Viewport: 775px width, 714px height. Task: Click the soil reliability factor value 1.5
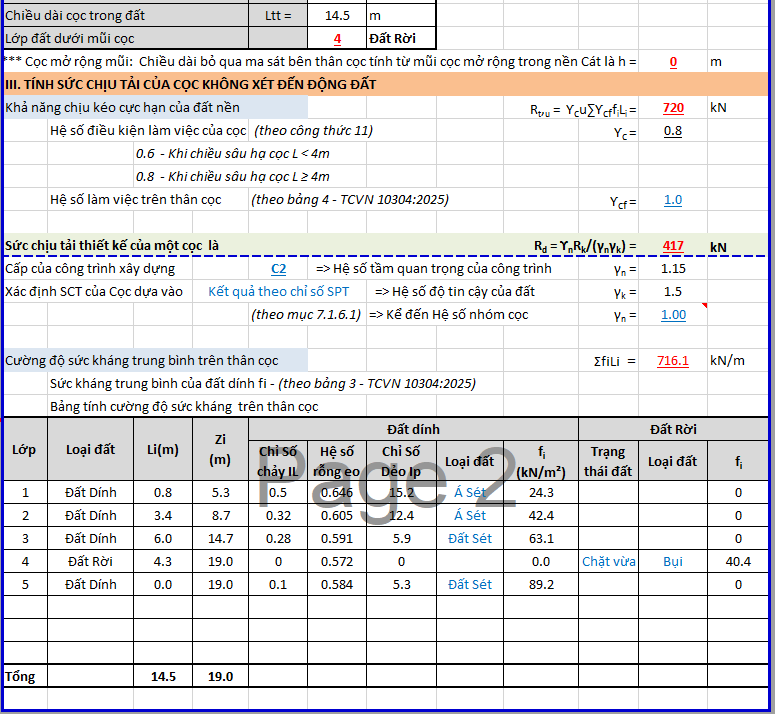(673, 292)
